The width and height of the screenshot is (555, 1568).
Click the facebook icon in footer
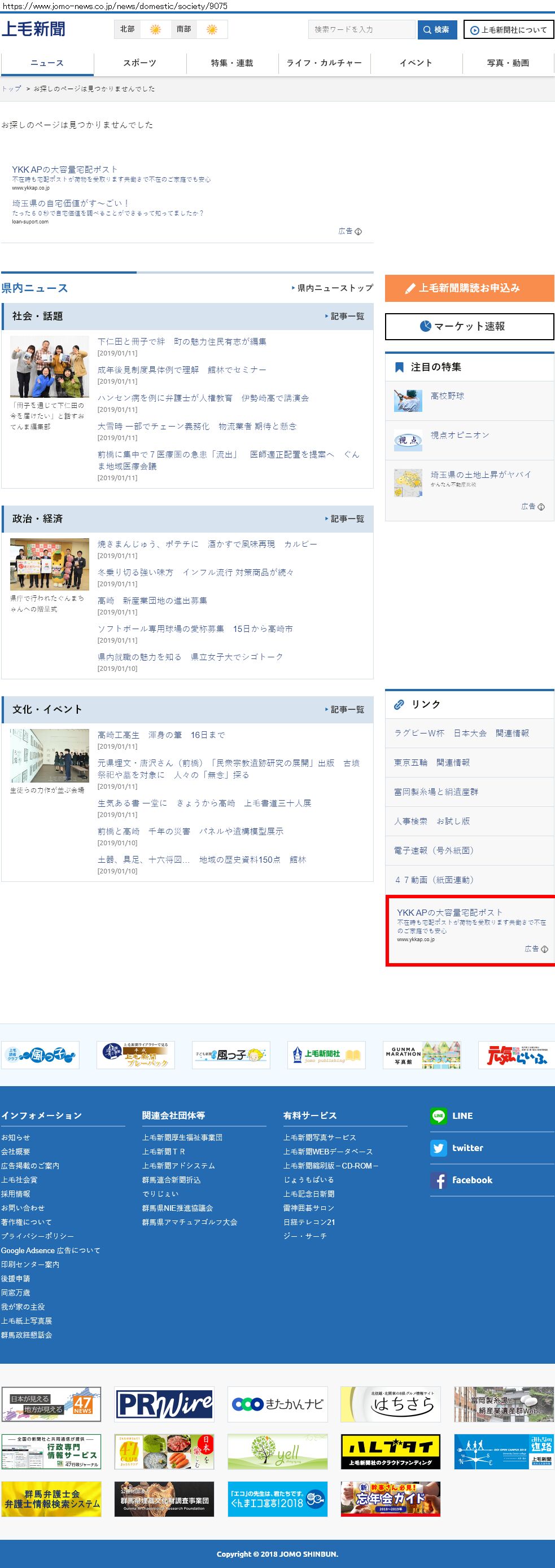[x=438, y=1180]
